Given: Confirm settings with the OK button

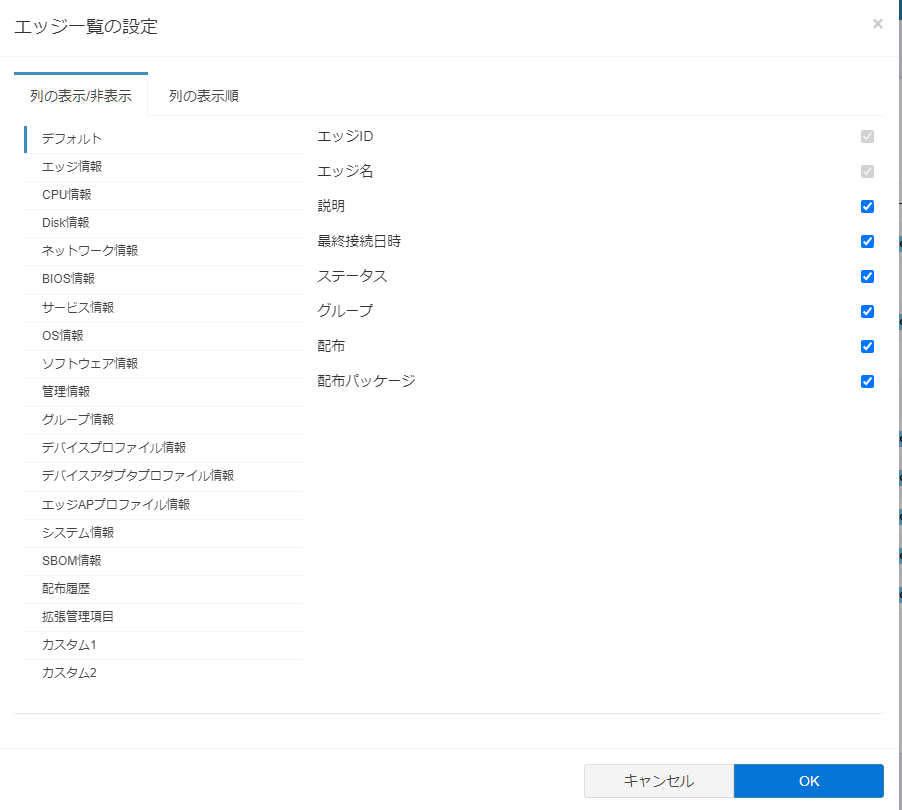Looking at the screenshot, I should coord(809,781).
